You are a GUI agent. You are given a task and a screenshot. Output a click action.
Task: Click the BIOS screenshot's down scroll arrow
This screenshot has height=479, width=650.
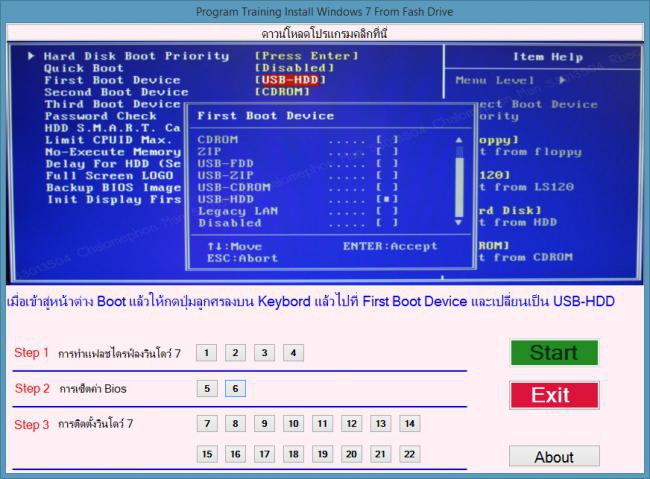459,223
